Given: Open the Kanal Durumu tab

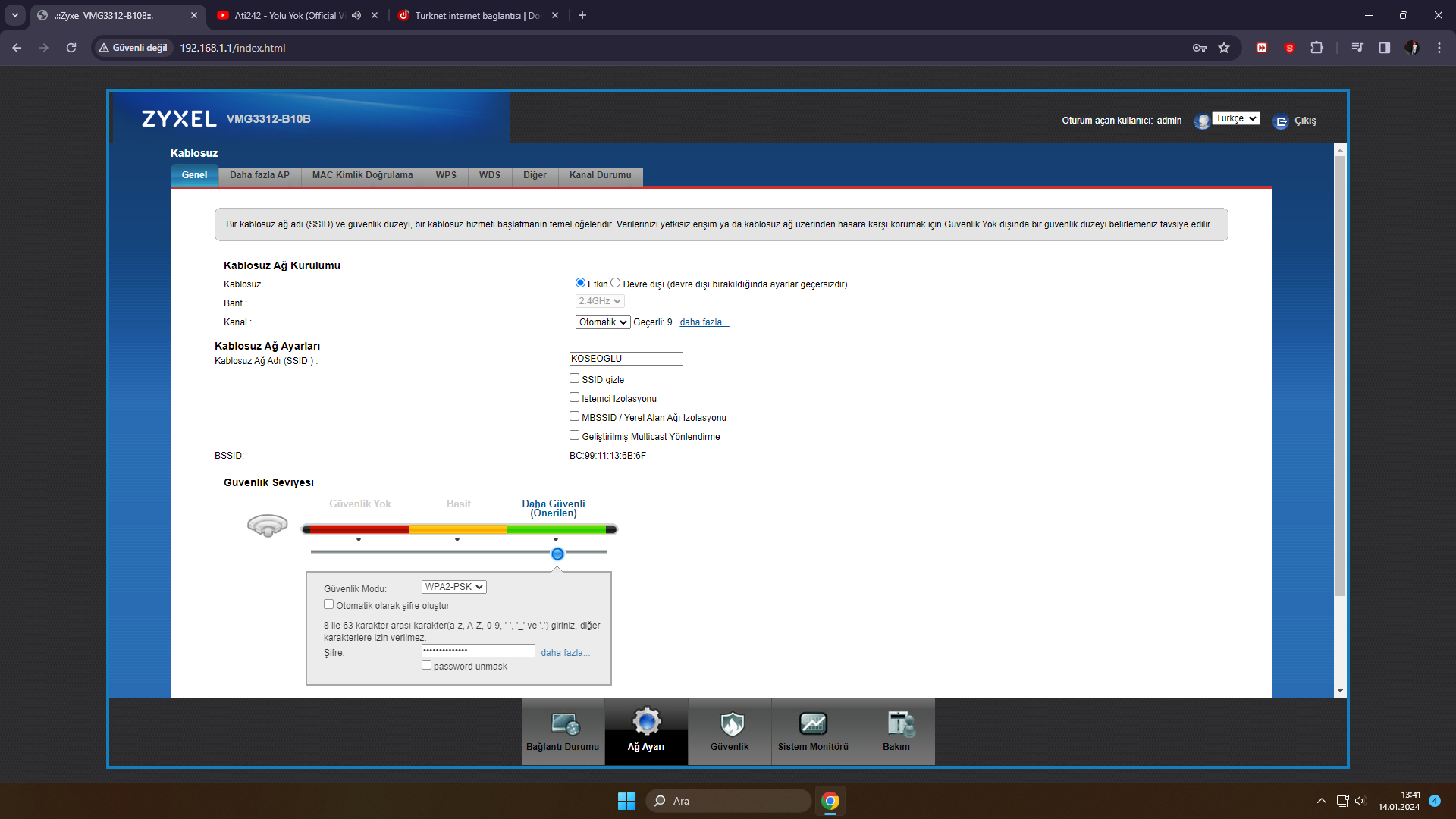Looking at the screenshot, I should click(600, 175).
